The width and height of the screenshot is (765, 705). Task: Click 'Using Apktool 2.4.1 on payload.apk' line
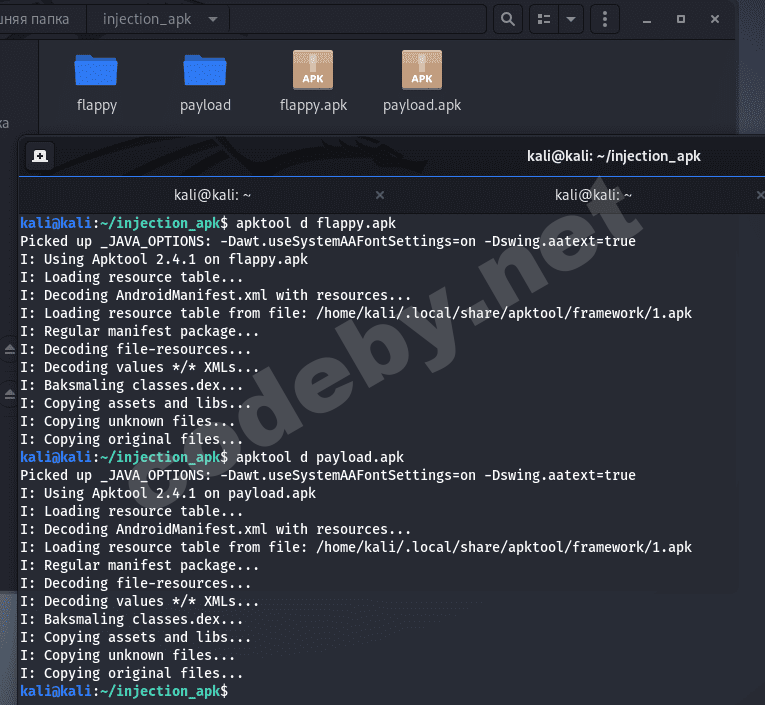coord(168,493)
